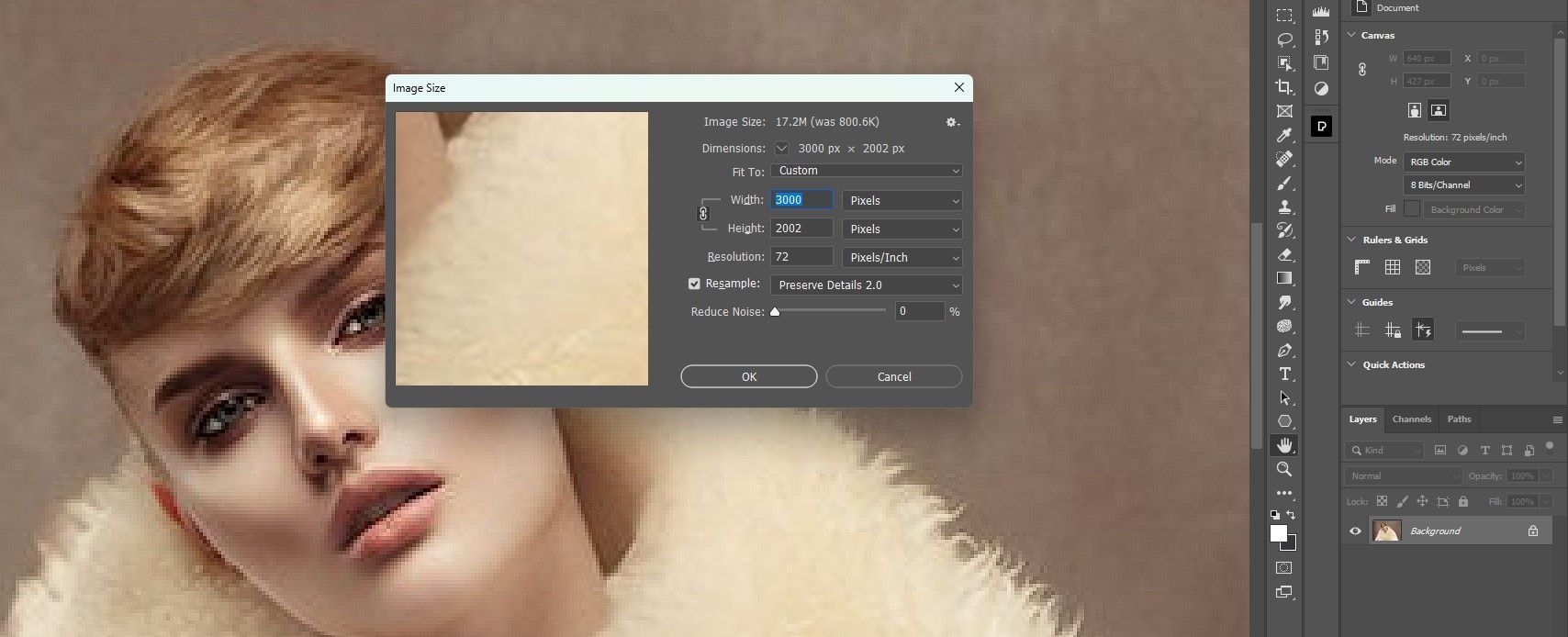Select the Frame tool
This screenshot has height=637, width=1568.
click(x=1284, y=111)
